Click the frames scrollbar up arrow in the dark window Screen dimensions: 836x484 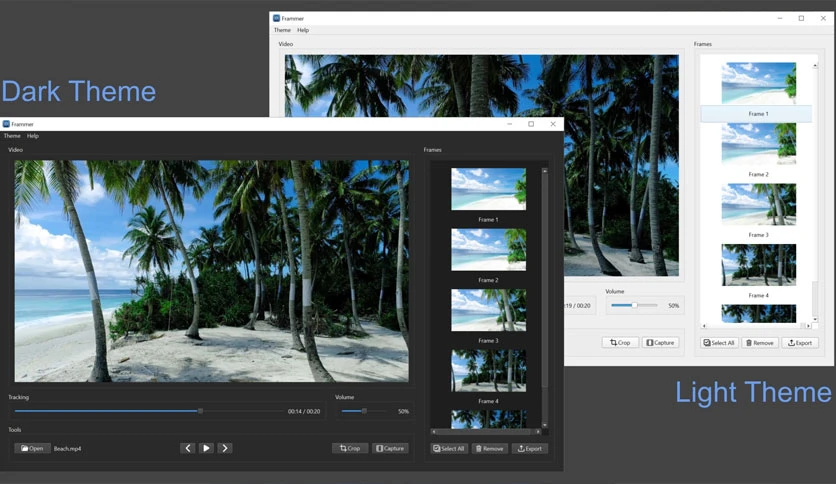pos(544,171)
